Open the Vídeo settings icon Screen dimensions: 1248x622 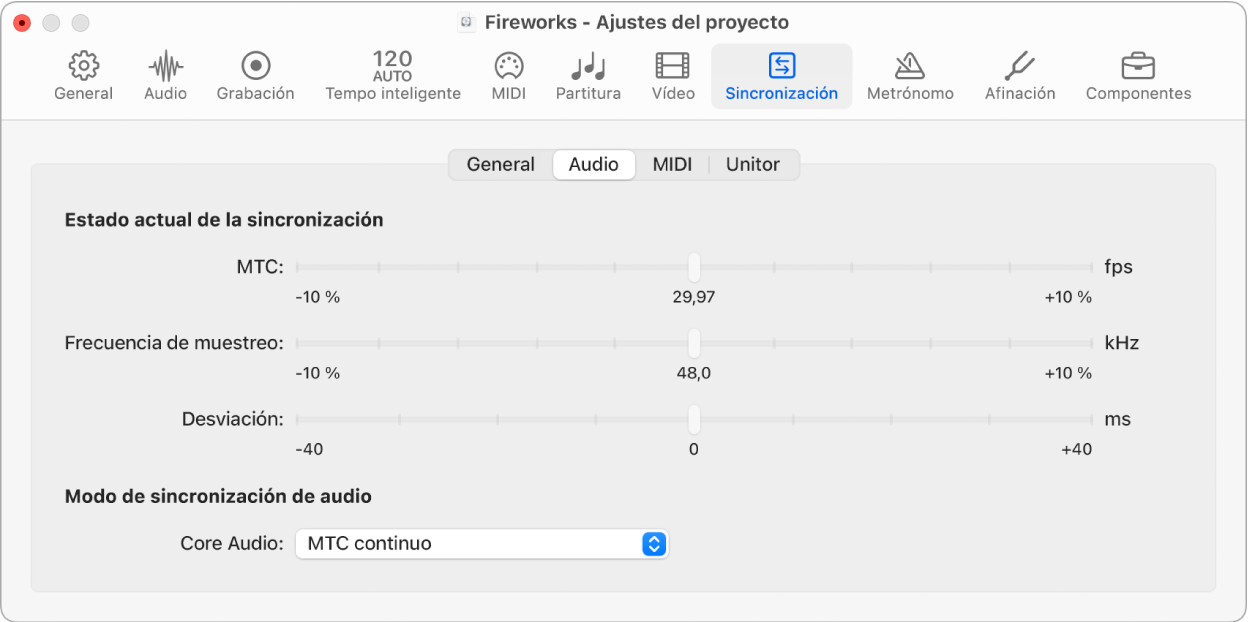point(672,76)
